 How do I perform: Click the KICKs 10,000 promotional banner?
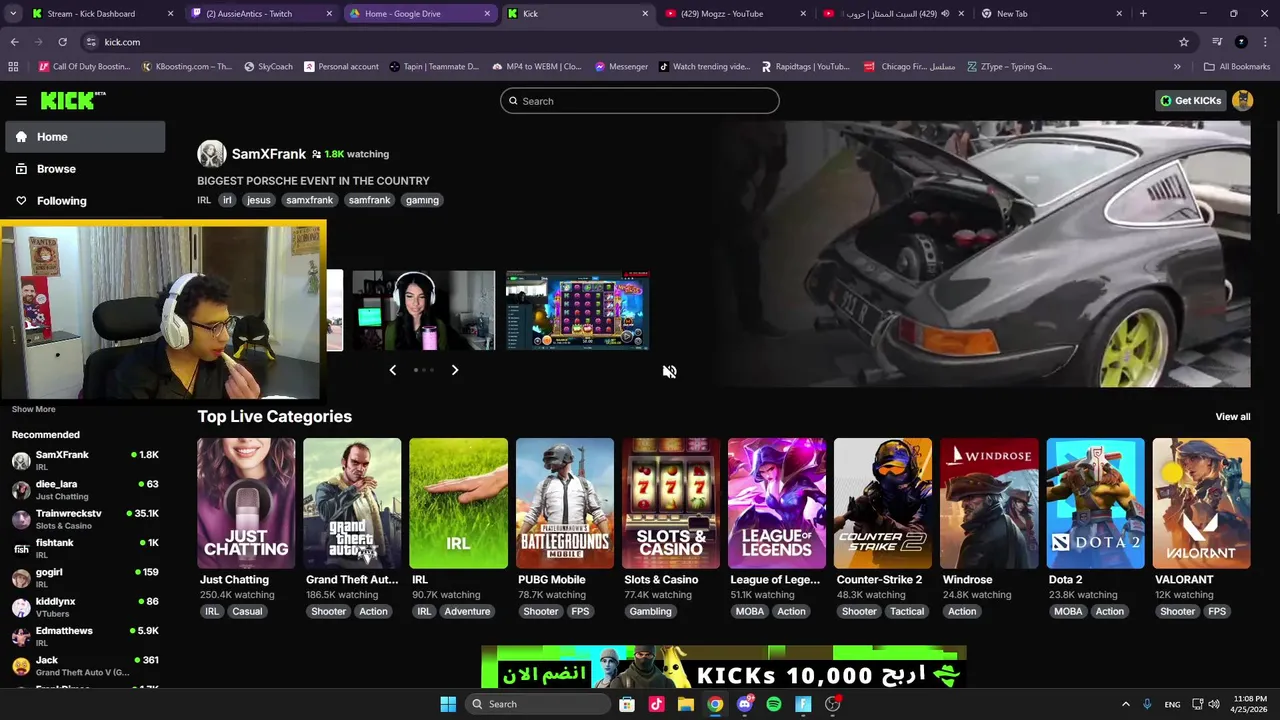click(x=723, y=668)
